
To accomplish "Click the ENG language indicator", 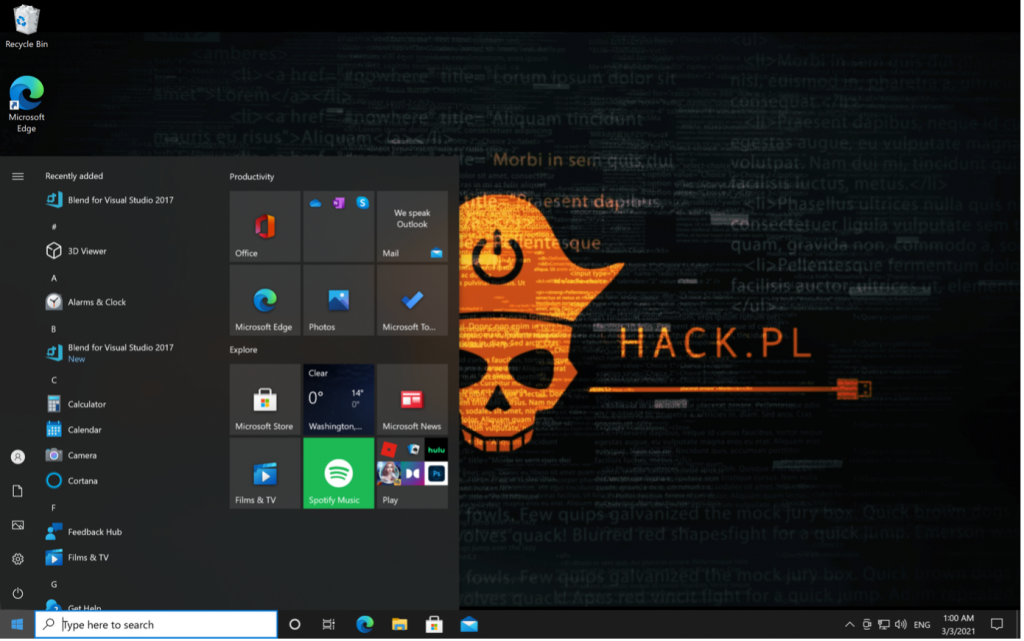I will (922, 625).
